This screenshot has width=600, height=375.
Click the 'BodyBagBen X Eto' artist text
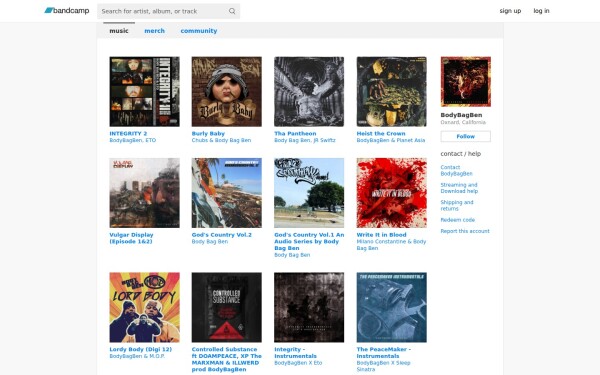[x=298, y=363]
